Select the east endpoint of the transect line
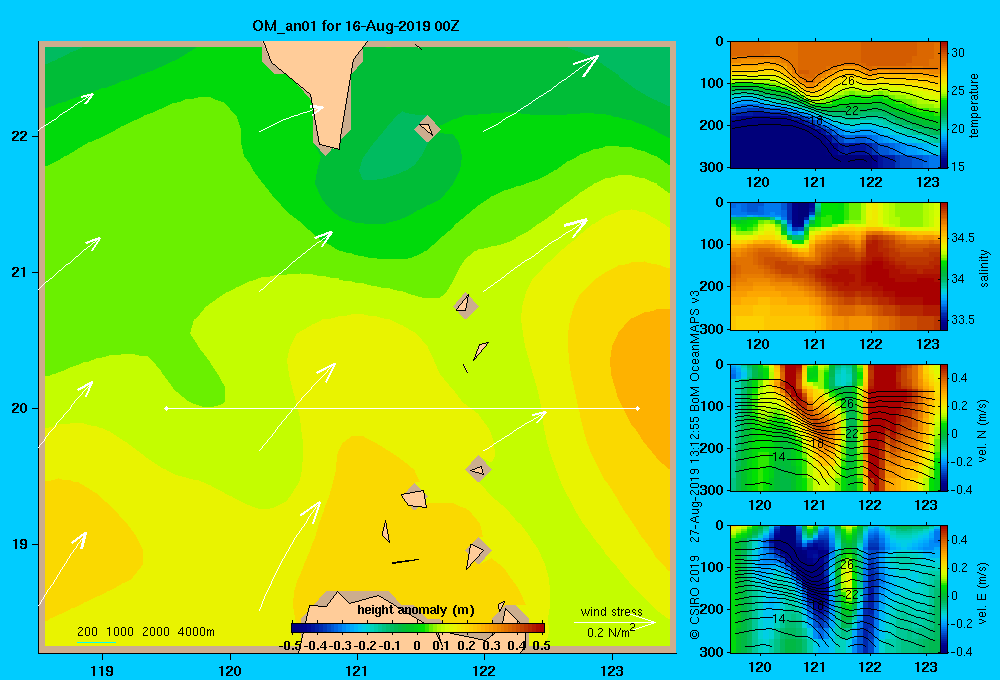Screen dimensions: 1000x680 (x=638, y=408)
